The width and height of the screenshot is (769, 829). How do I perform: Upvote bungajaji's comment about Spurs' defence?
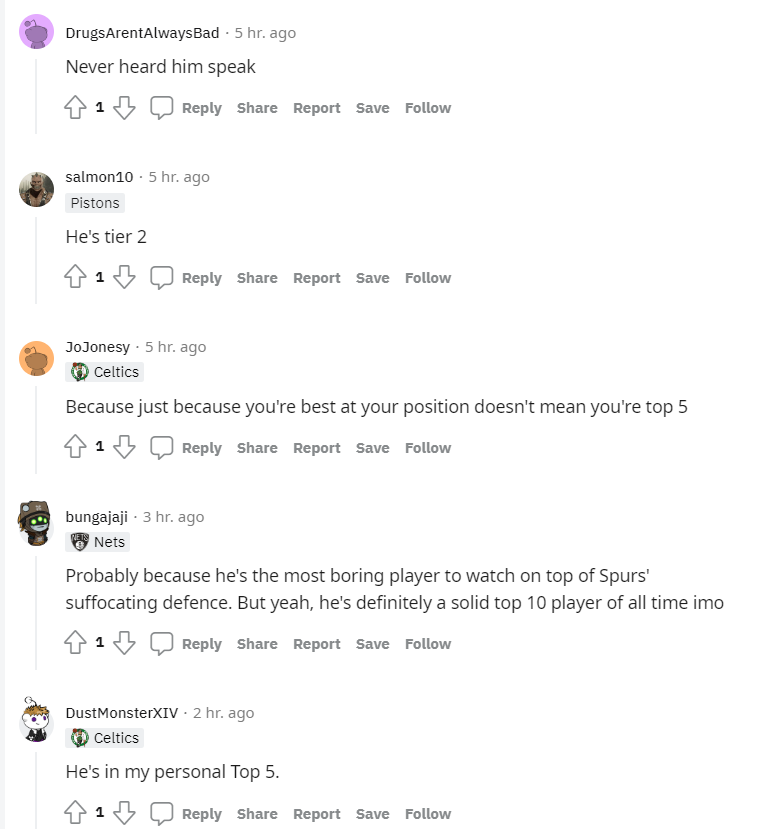(75, 643)
